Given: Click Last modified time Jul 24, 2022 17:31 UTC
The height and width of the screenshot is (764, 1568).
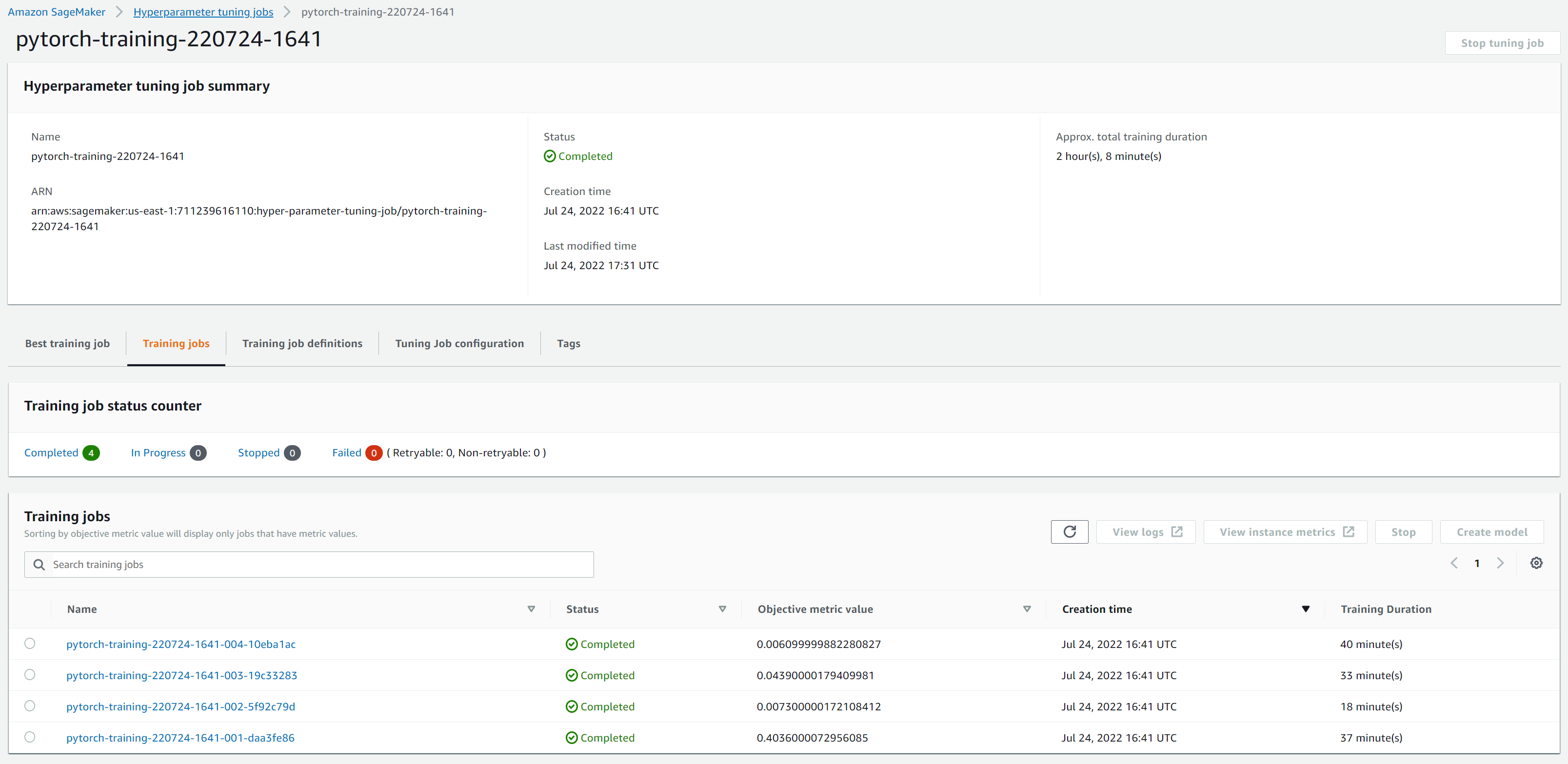Looking at the screenshot, I should tap(601, 265).
